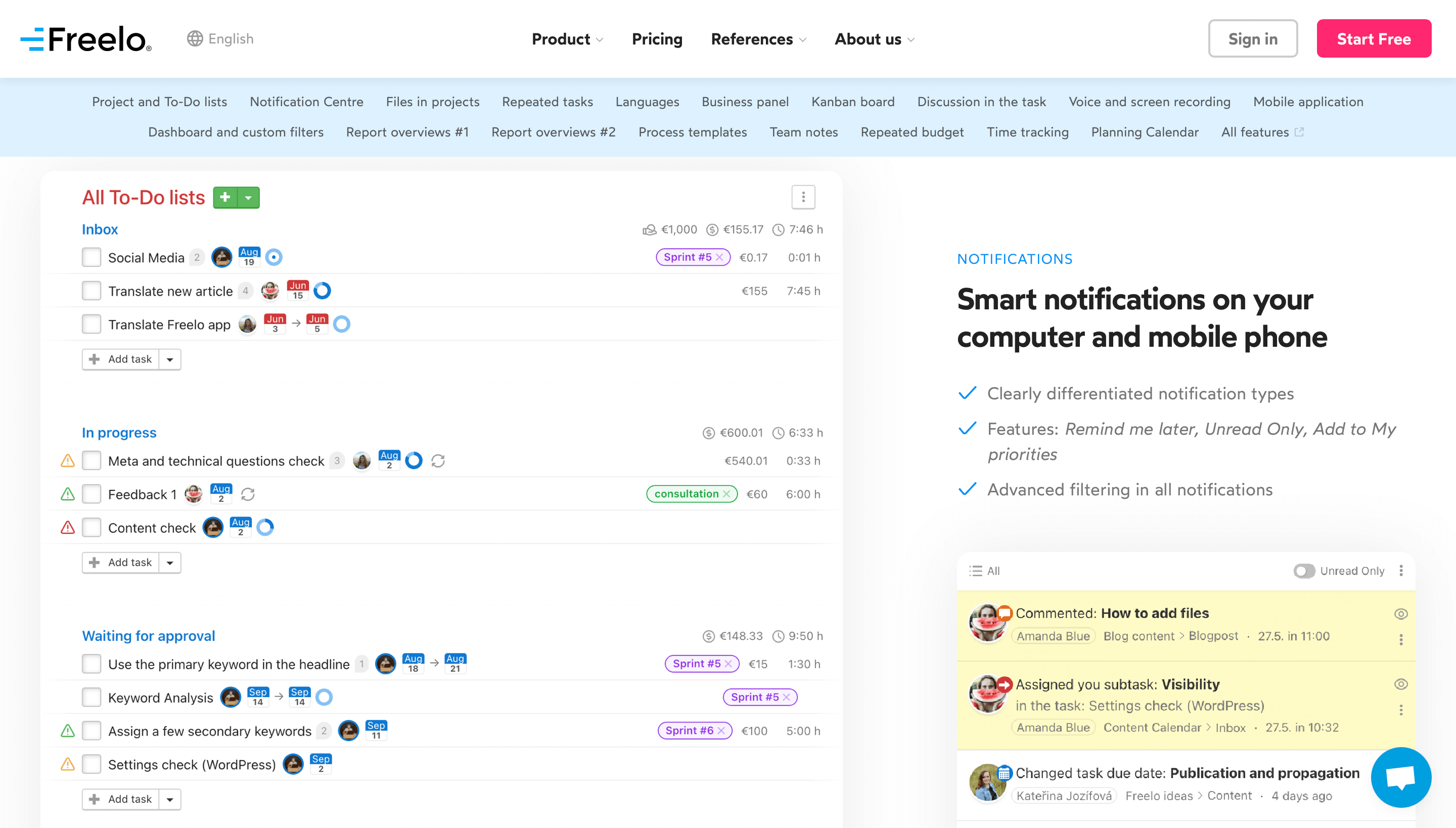Click the warning triangle icon on Content check
Image resolution: width=1456 pixels, height=828 pixels.
(68, 527)
